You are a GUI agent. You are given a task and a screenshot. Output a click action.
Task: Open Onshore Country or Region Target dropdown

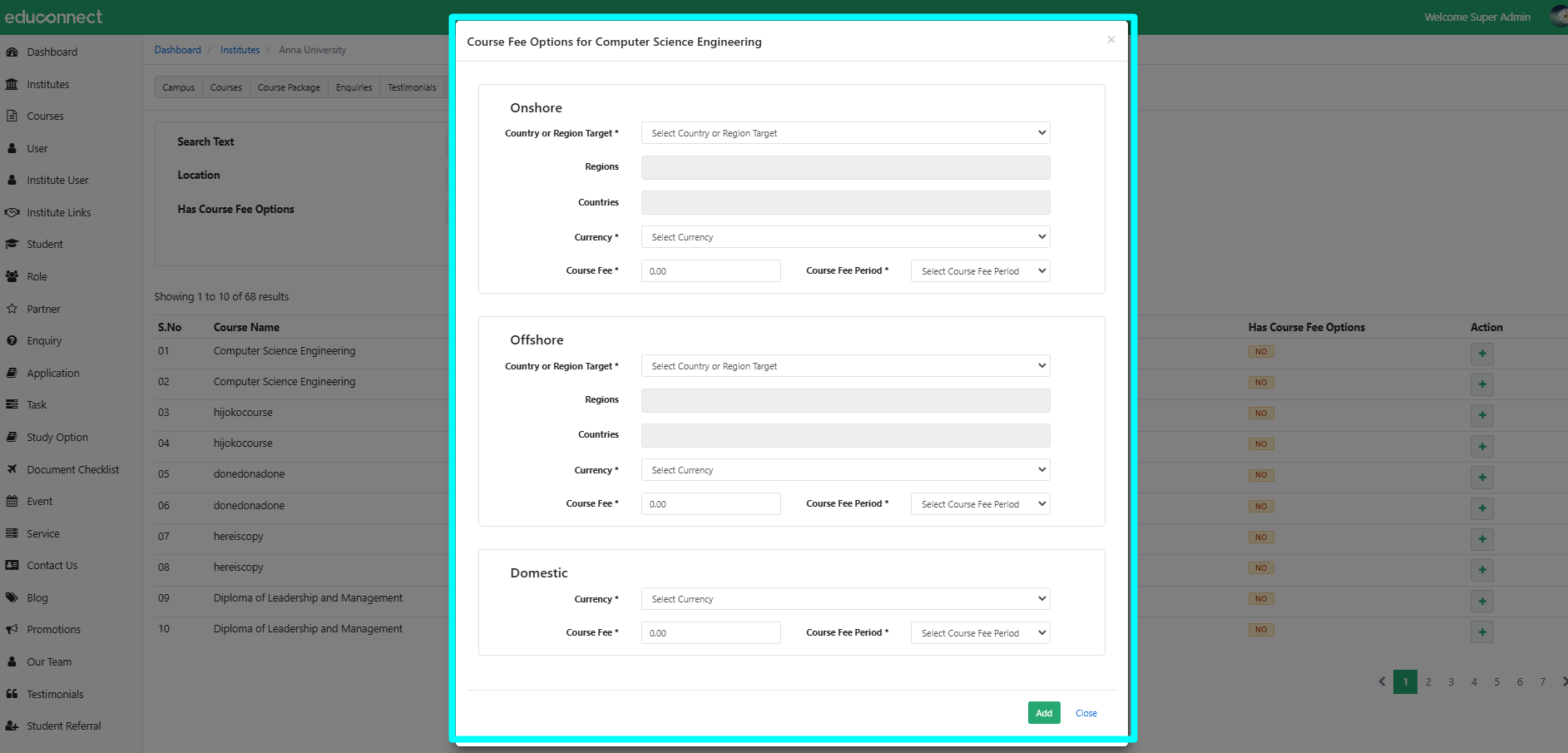click(x=845, y=133)
